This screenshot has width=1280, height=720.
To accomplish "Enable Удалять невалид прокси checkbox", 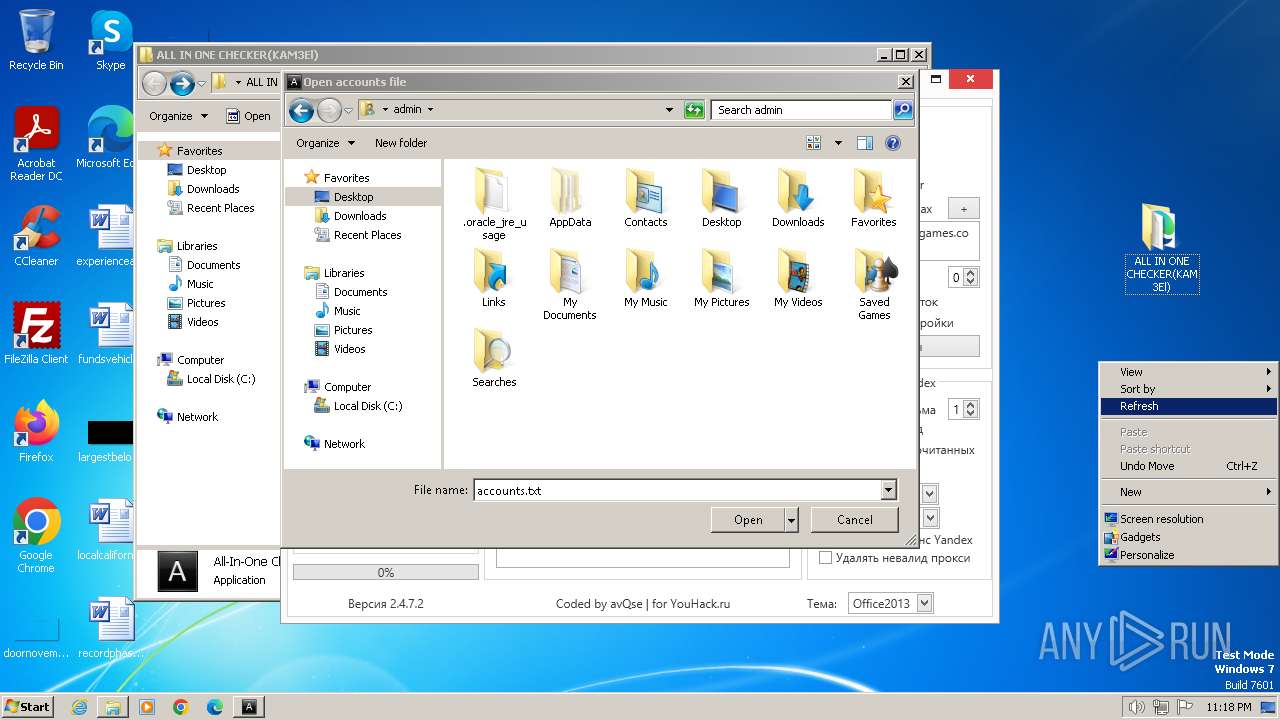I will tap(826, 558).
